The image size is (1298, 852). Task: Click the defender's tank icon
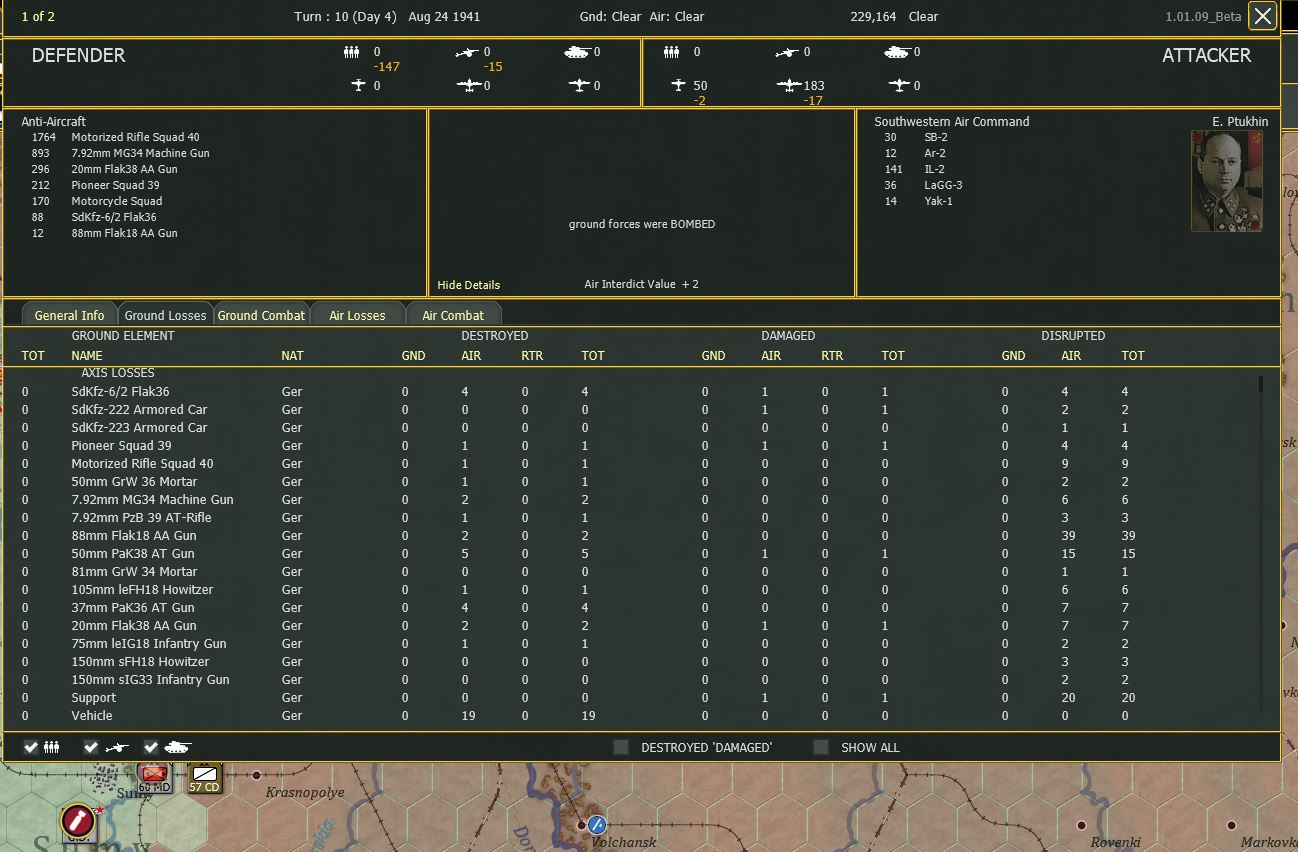pyautogui.click(x=577, y=52)
